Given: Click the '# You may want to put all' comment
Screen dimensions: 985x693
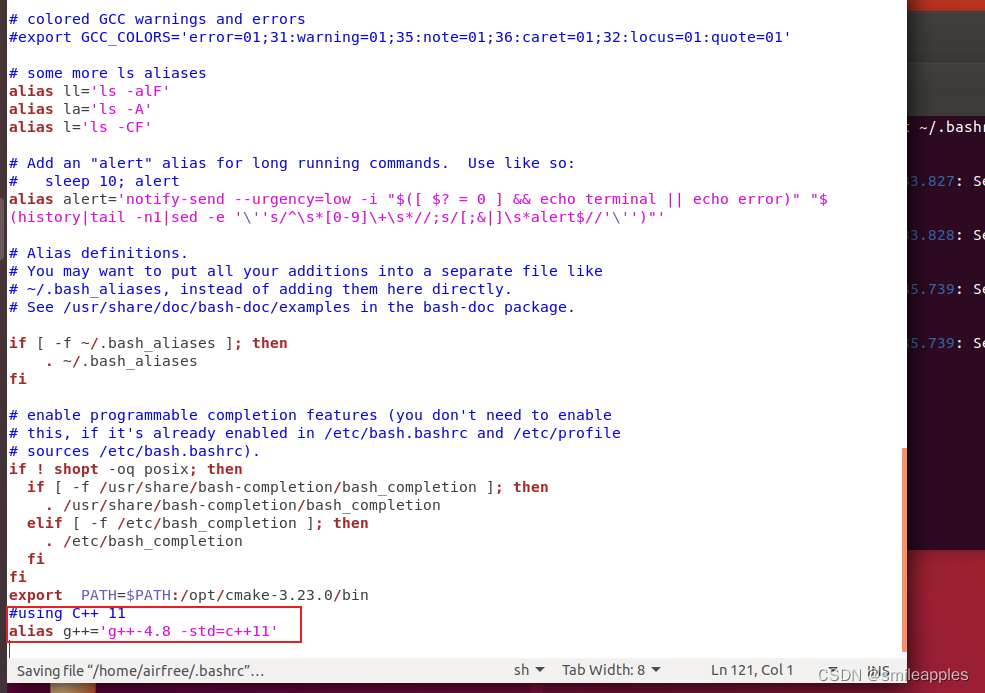Looking at the screenshot, I should (x=306, y=271).
